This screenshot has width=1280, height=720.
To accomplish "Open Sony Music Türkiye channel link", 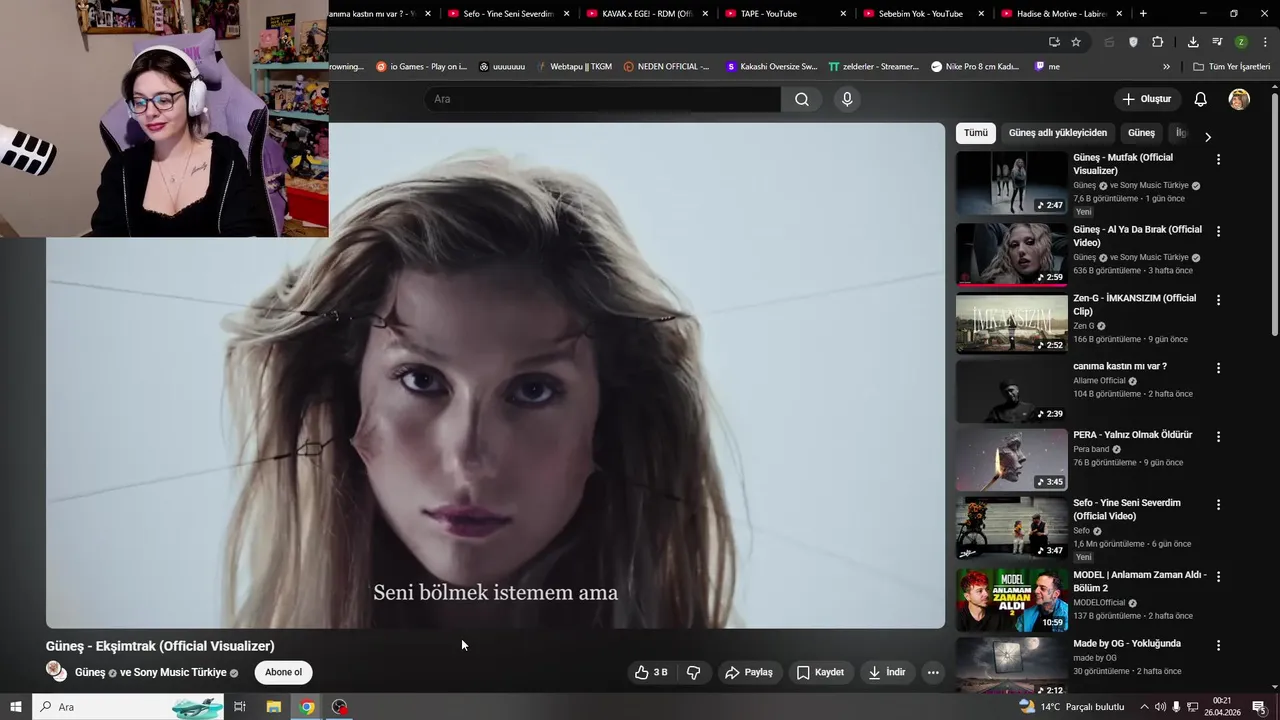I will coord(180,672).
